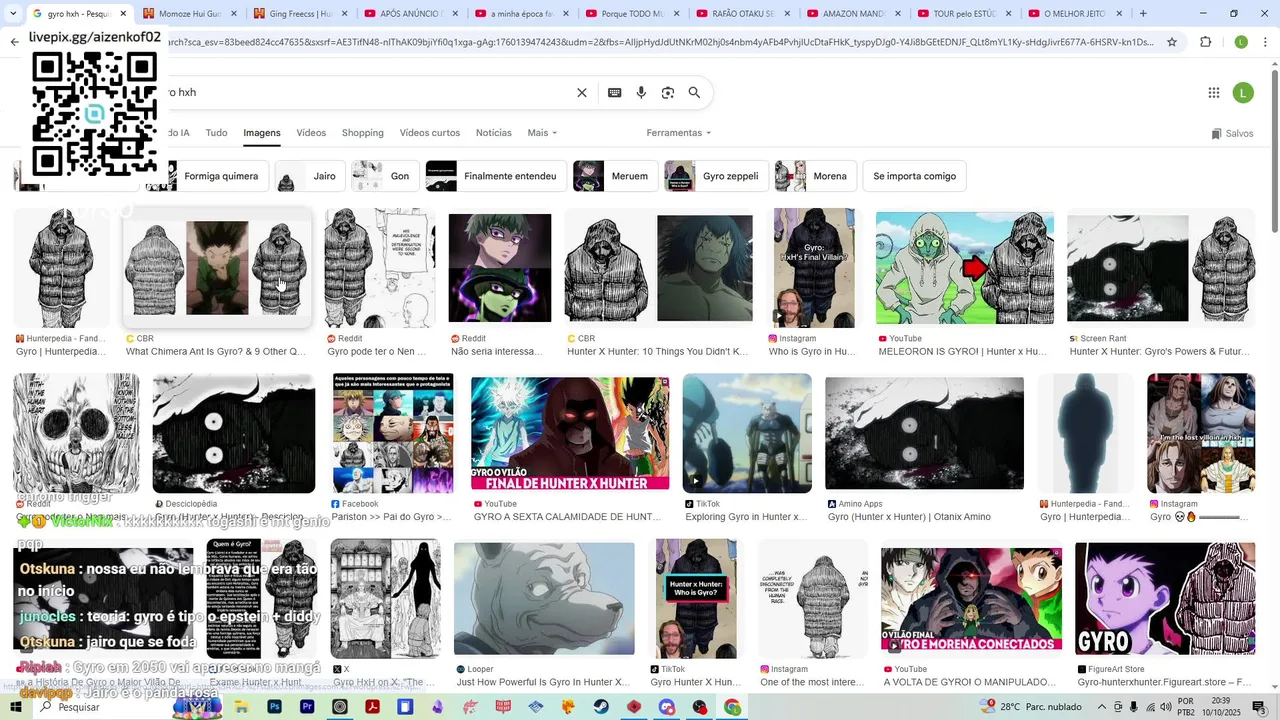Filter images by Gon chip
This screenshot has height=720, width=1280.
click(385, 176)
